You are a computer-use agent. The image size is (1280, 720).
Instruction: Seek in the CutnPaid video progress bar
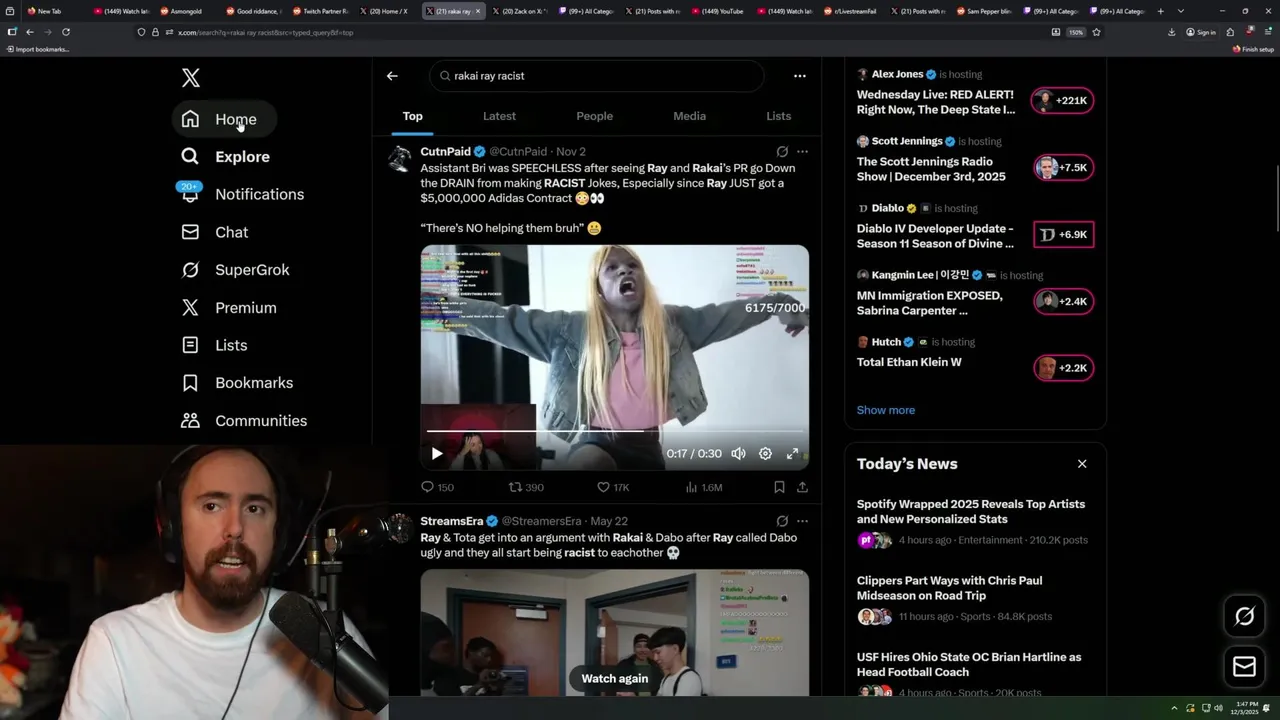pyautogui.click(x=615, y=431)
